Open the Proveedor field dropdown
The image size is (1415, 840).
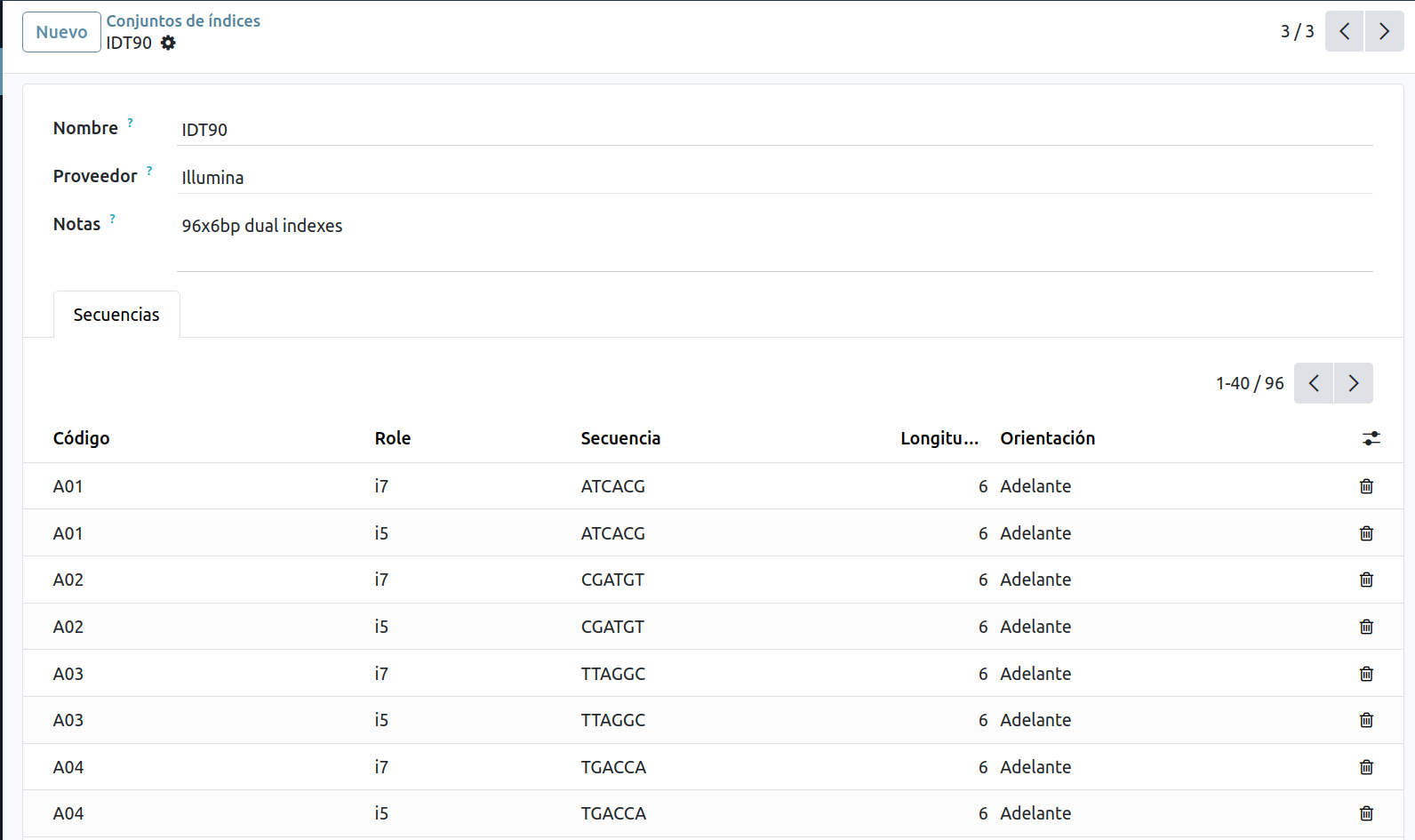[773, 178]
